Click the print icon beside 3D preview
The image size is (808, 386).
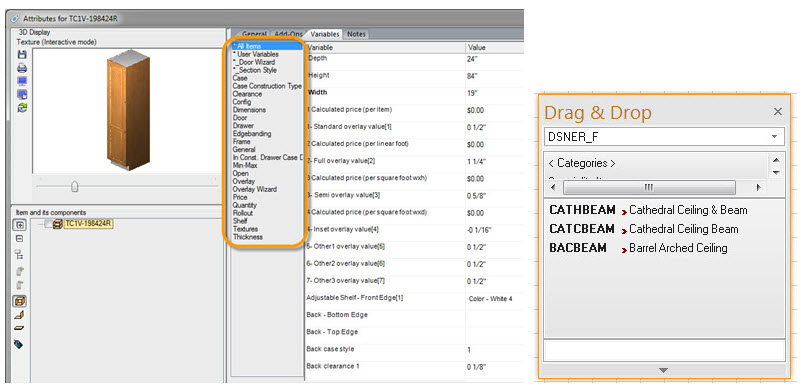click(x=22, y=68)
